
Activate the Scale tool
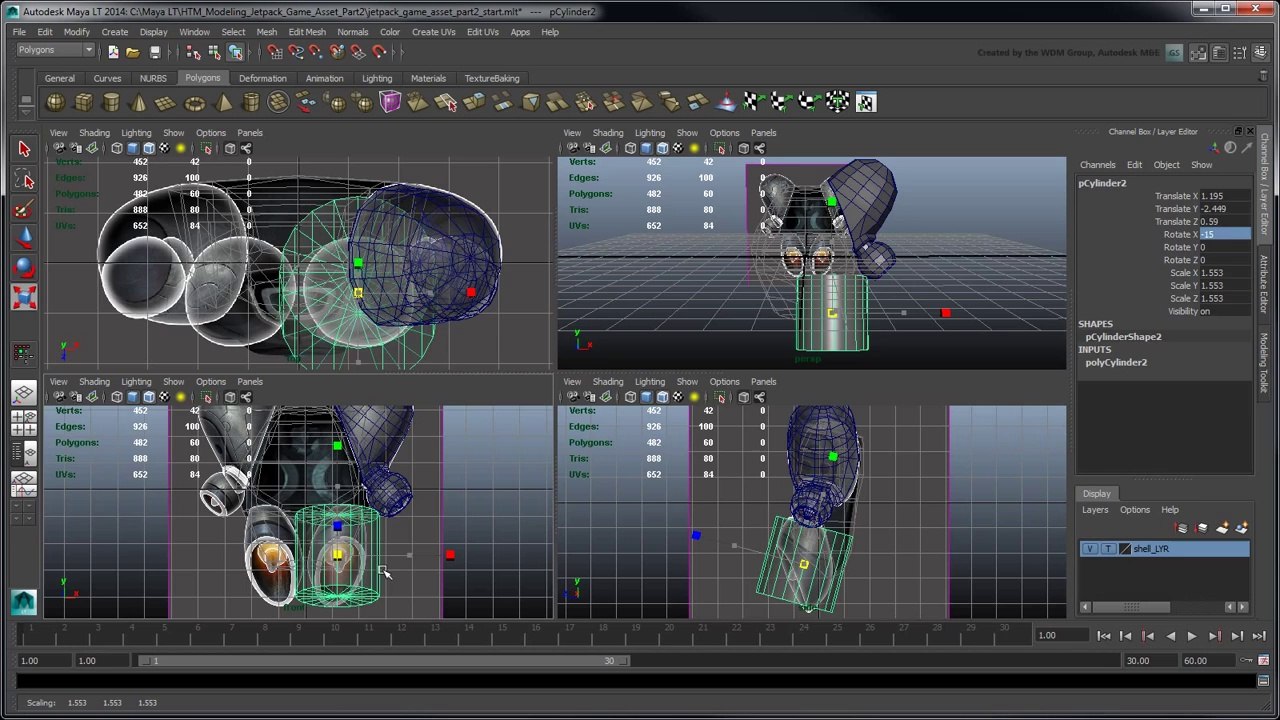point(24,296)
